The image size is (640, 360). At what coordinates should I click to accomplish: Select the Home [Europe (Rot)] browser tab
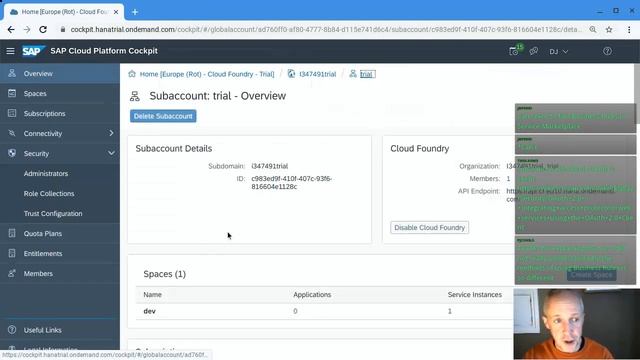tap(63, 12)
